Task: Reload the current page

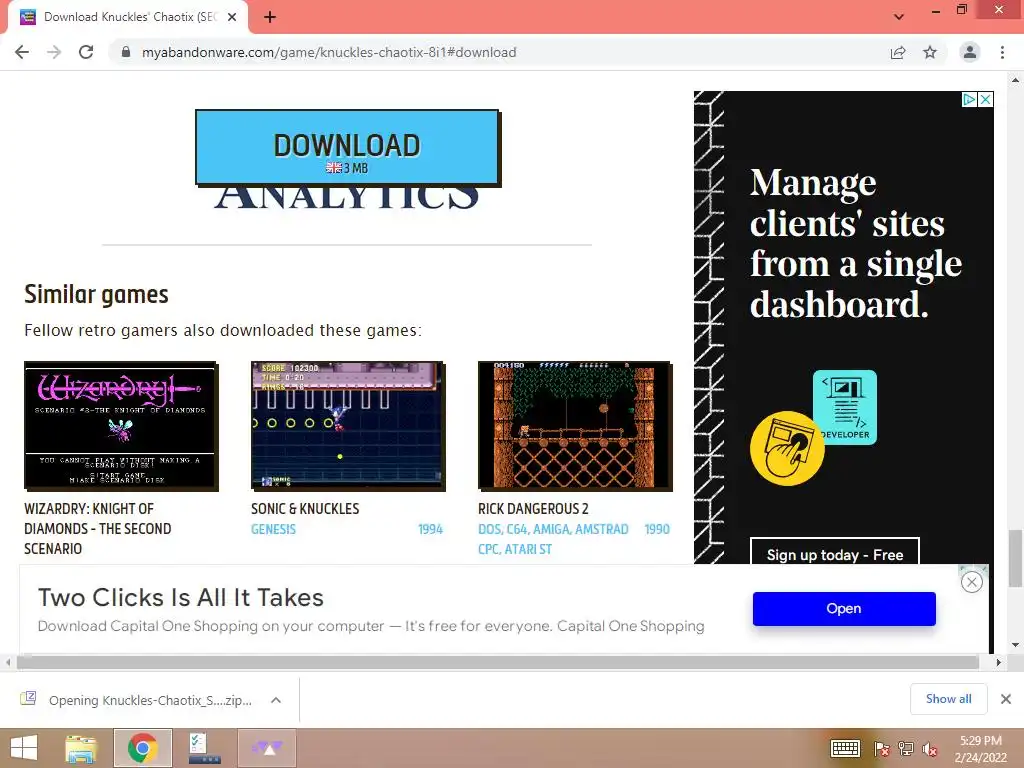Action: coord(86,52)
